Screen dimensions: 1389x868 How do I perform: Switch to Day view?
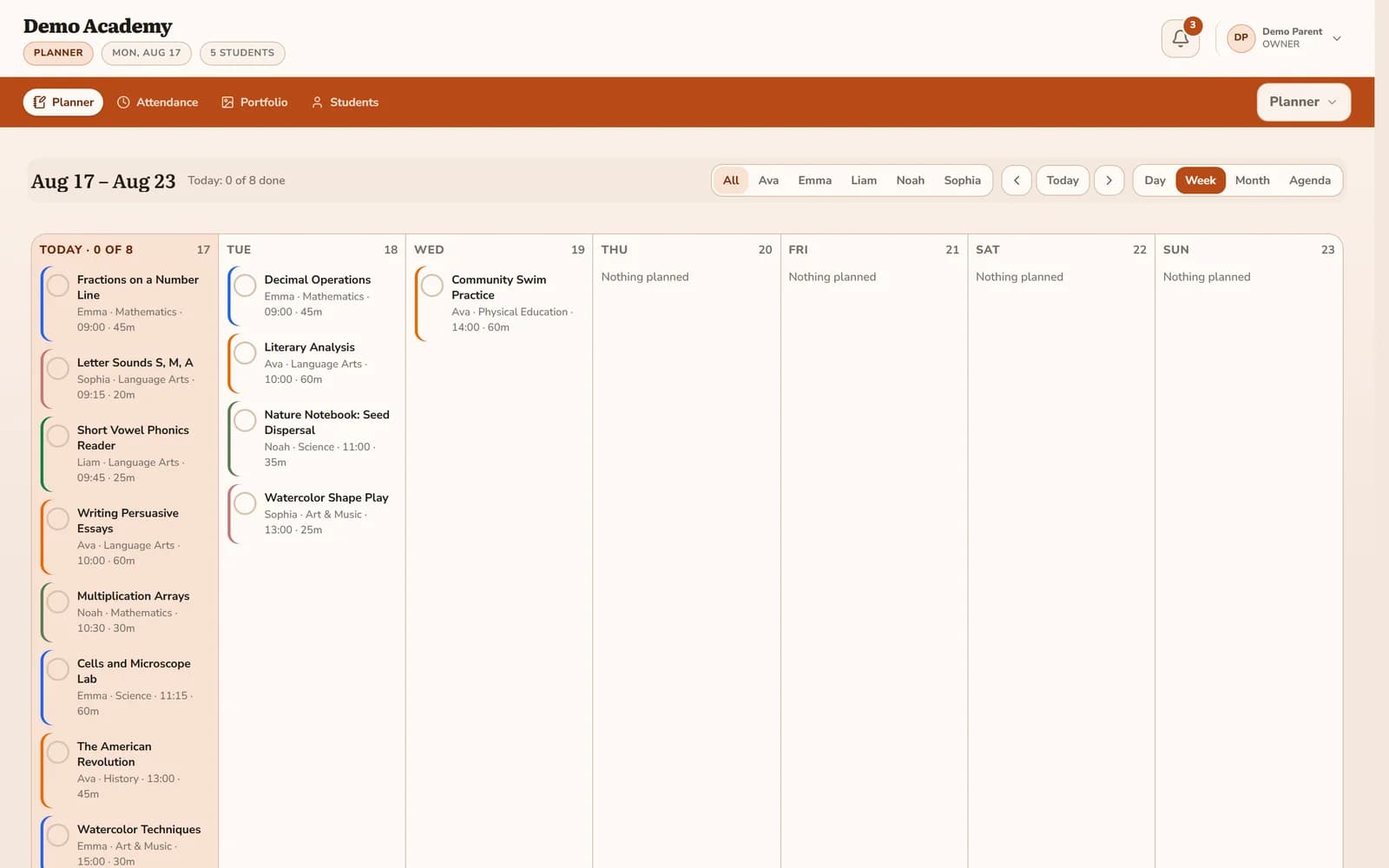(x=1155, y=181)
